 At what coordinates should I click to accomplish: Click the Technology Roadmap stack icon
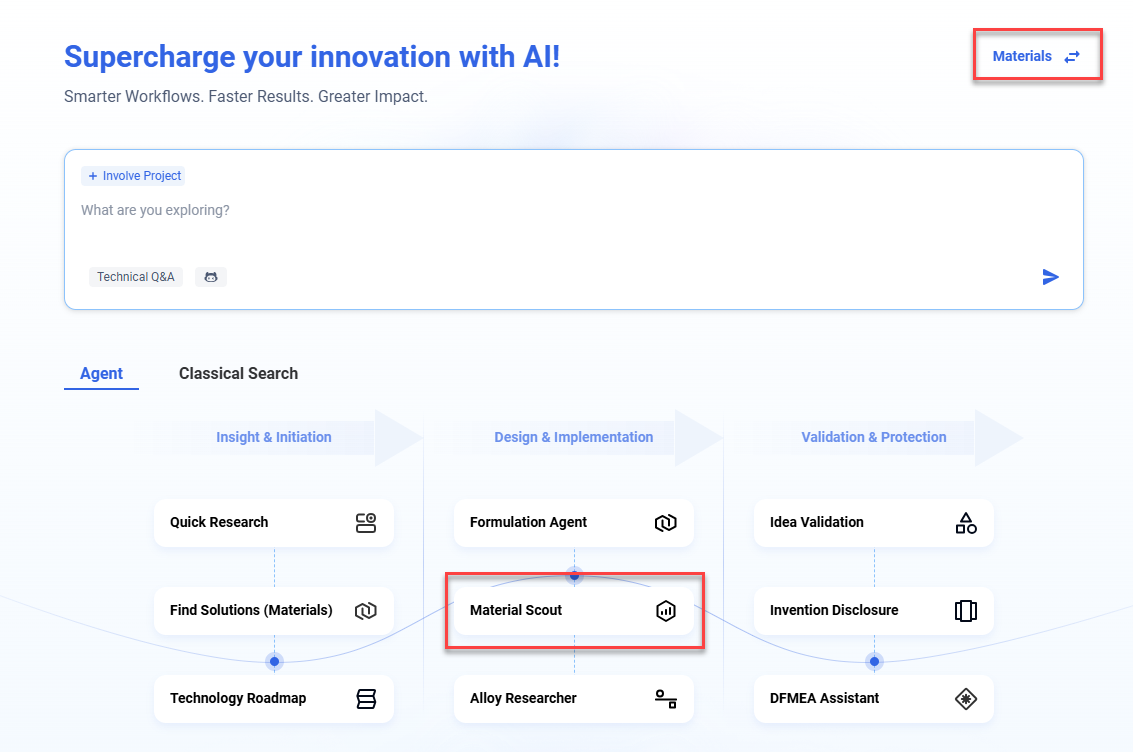pyautogui.click(x=366, y=698)
